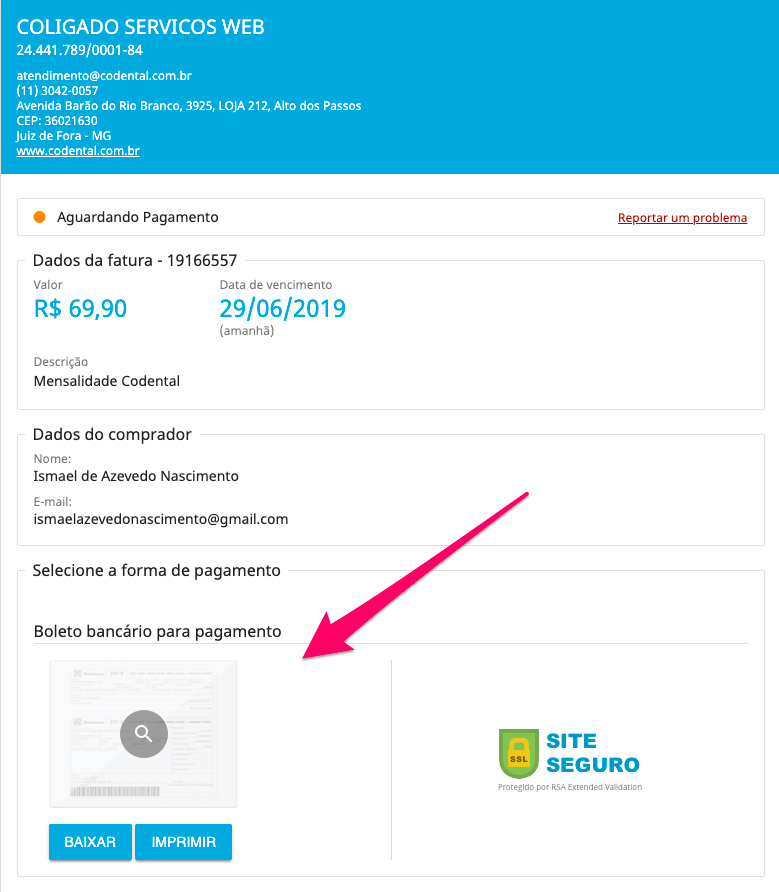Download the boleto with BAIXAR button
The height and width of the screenshot is (892, 779).
click(90, 842)
